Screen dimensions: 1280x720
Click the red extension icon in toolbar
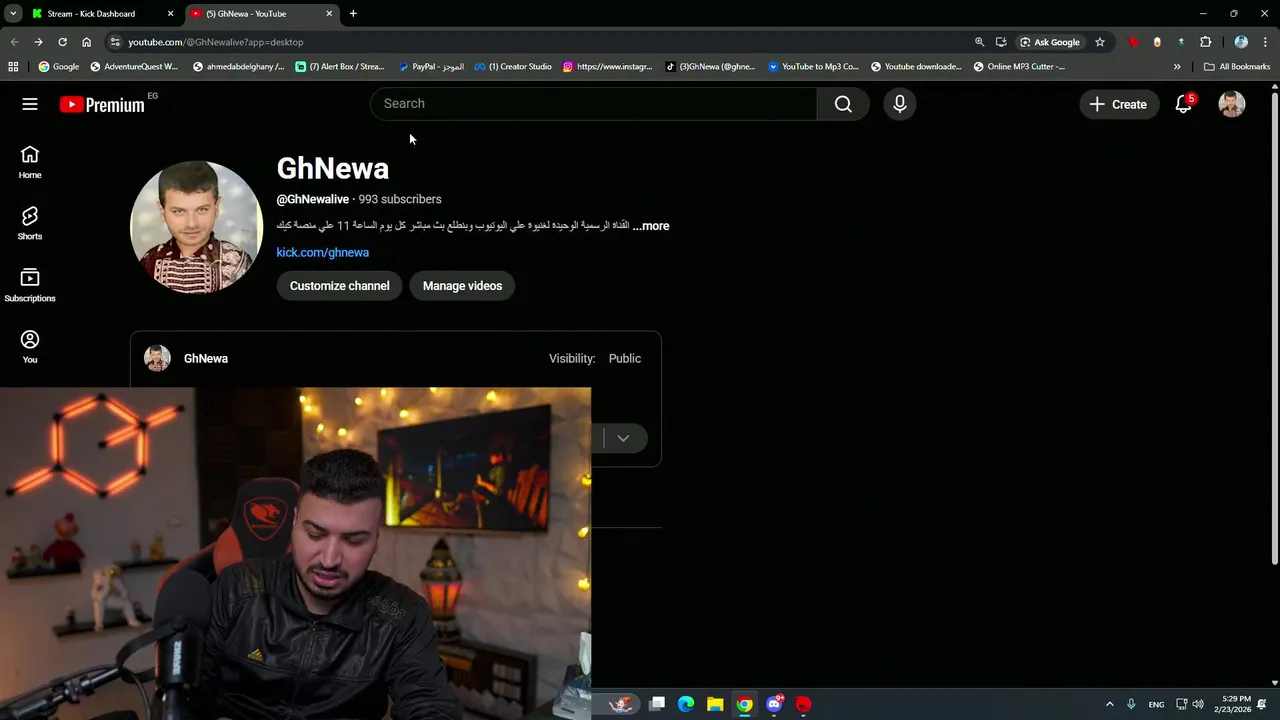point(1133,42)
